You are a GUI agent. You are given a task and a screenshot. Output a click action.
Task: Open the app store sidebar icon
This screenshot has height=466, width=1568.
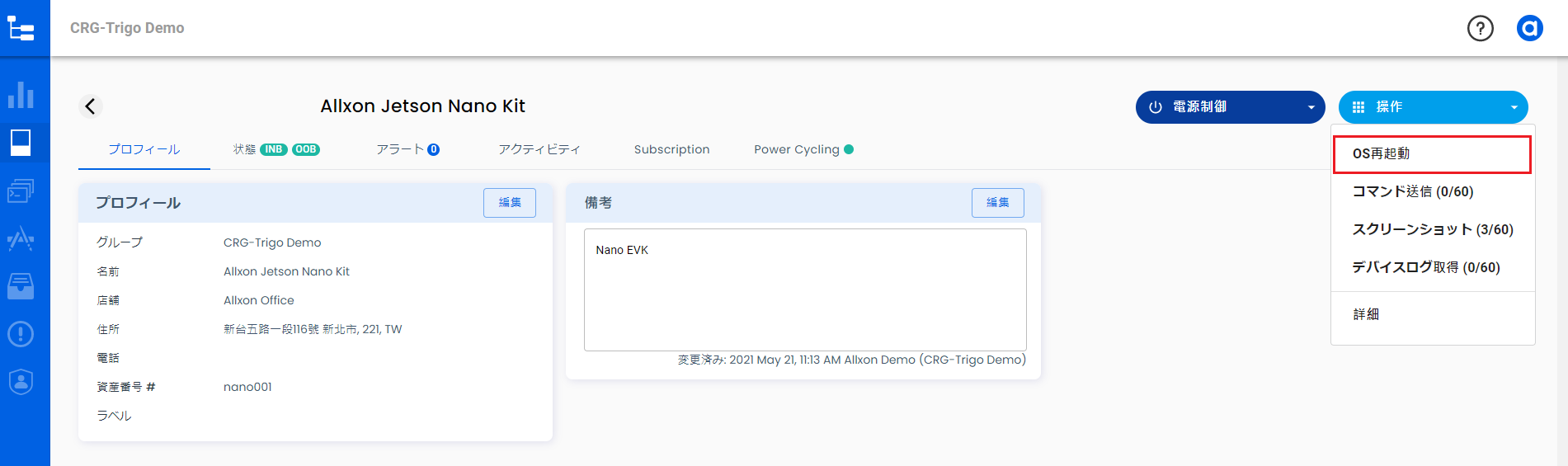coord(21,238)
